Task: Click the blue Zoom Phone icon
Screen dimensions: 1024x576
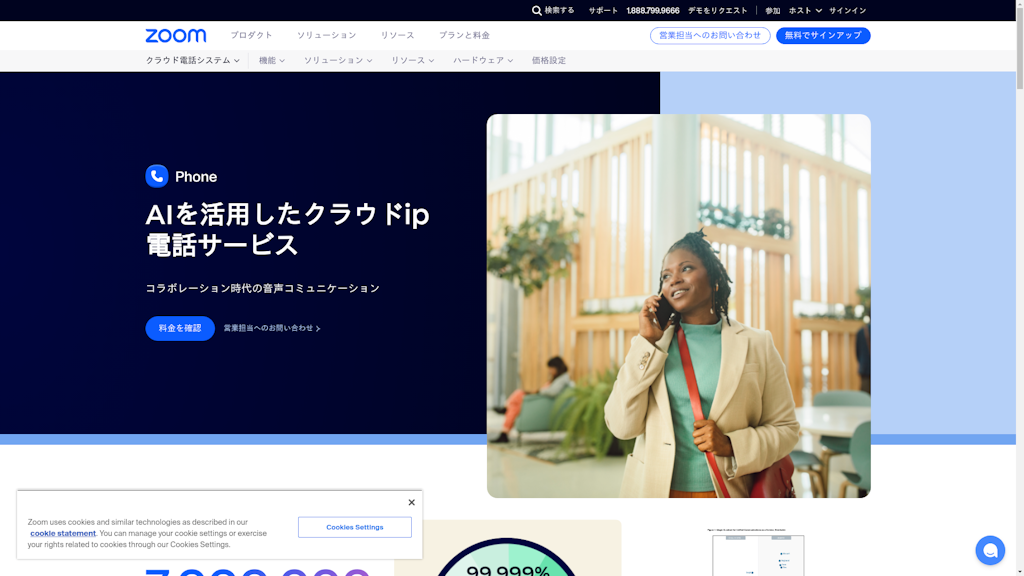Action: 157,176
